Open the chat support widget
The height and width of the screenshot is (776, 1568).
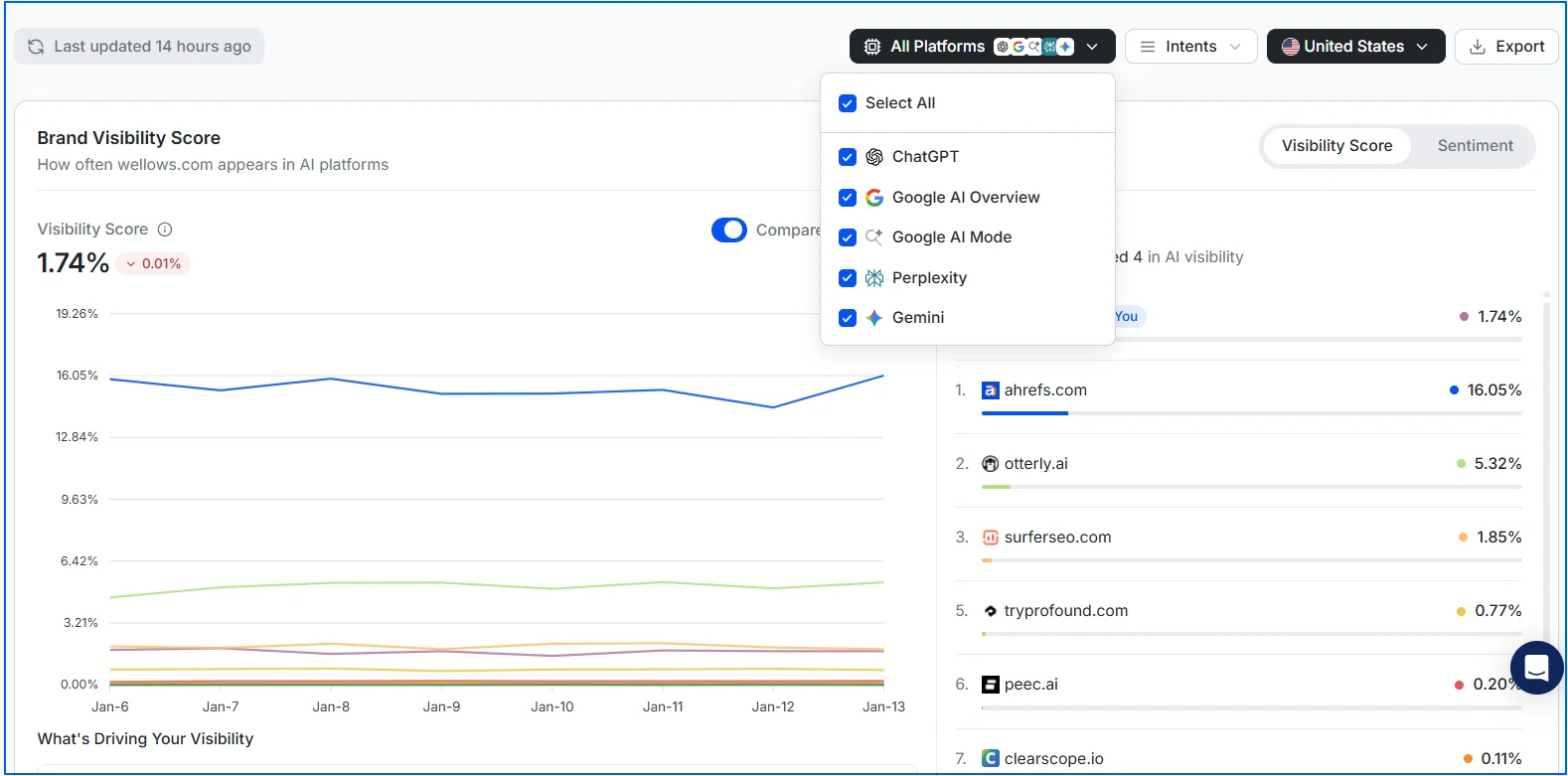coord(1536,668)
